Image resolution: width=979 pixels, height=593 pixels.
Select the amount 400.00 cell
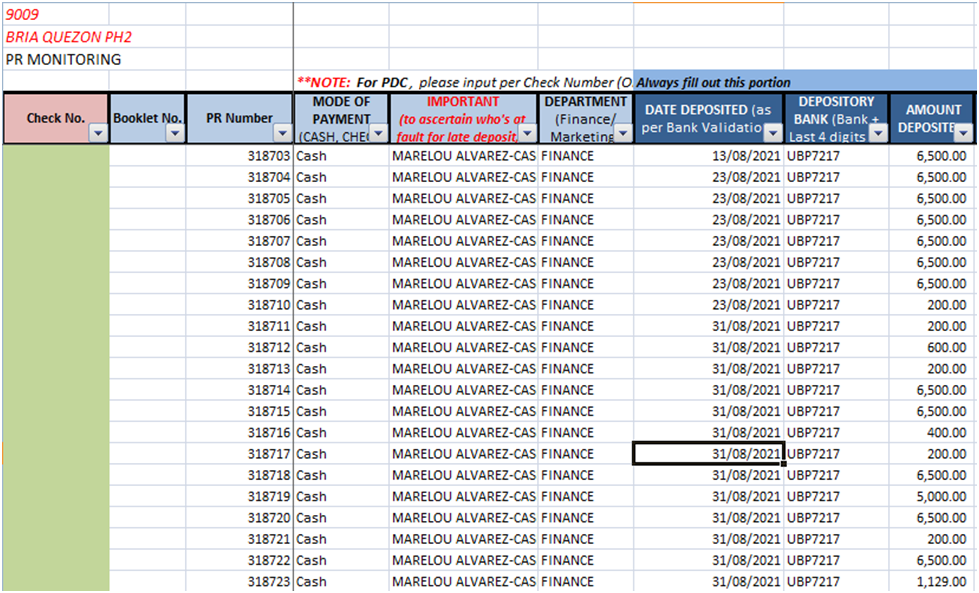931,433
